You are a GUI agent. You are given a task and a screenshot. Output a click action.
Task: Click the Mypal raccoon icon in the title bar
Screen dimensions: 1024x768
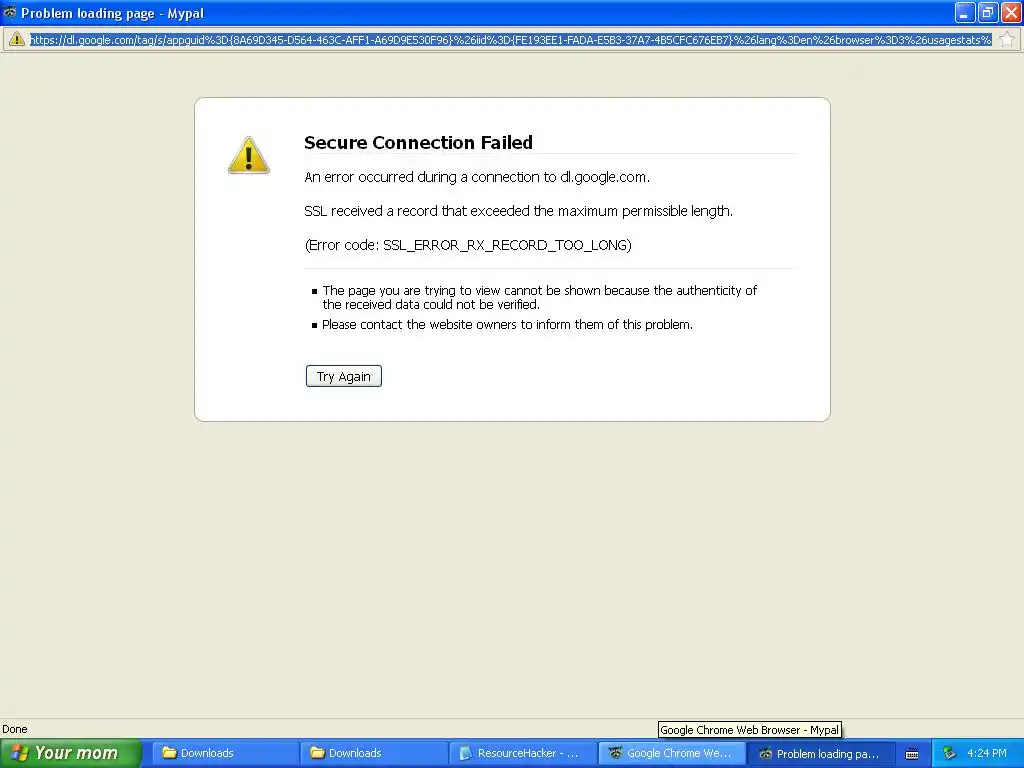[9, 12]
